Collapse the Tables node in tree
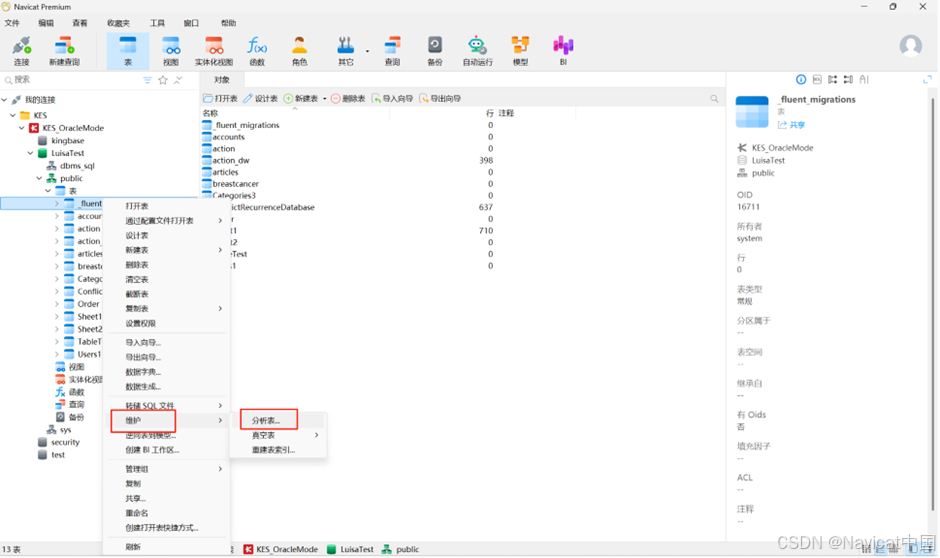Screen dimensions: 940x558 [48, 191]
